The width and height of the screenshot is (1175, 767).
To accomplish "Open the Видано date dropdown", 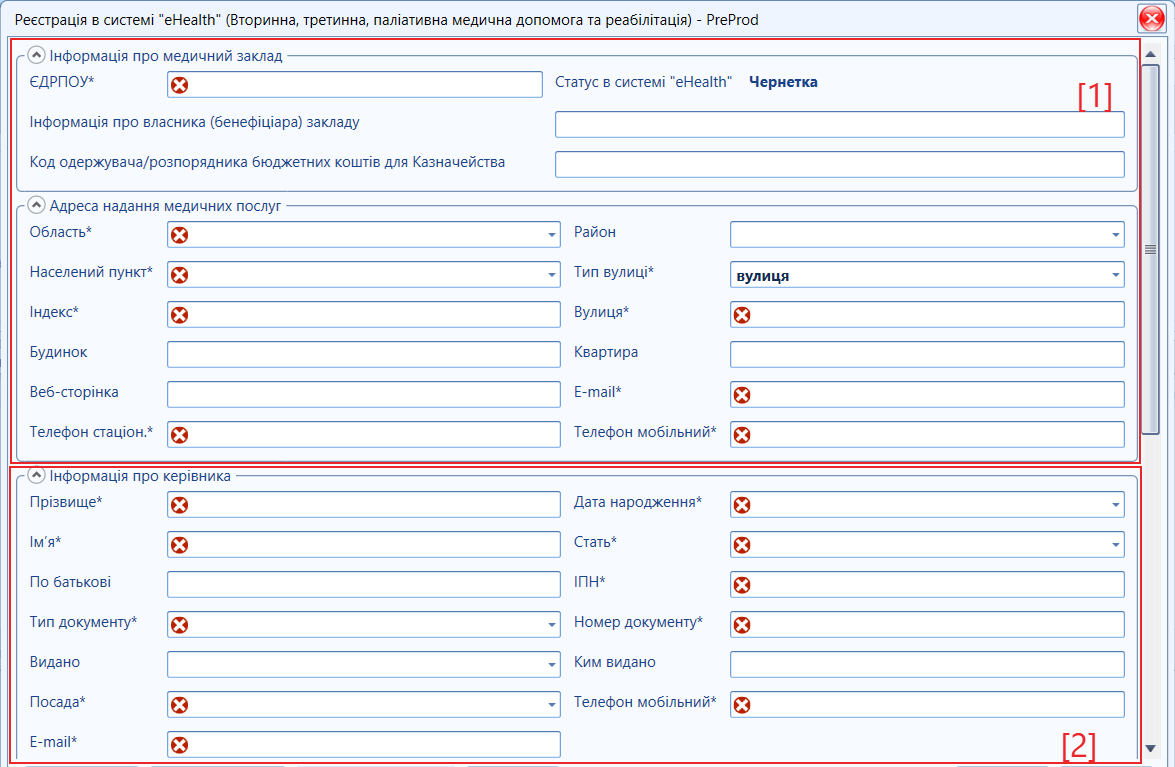I will point(552,664).
